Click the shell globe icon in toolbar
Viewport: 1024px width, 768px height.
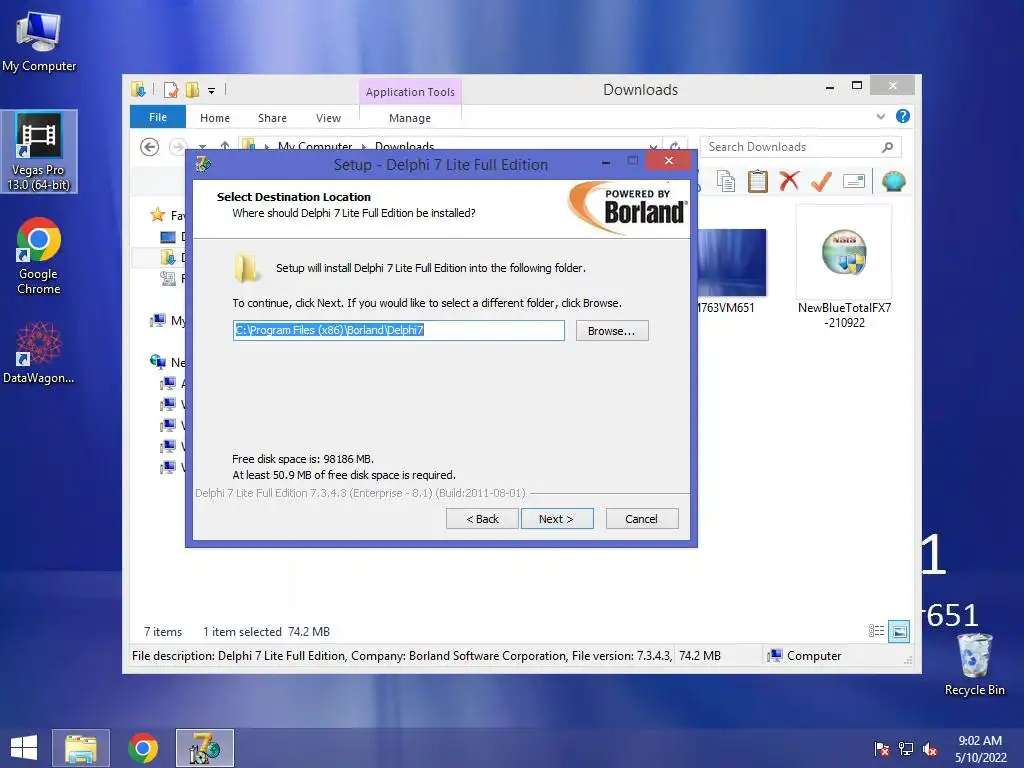click(893, 181)
